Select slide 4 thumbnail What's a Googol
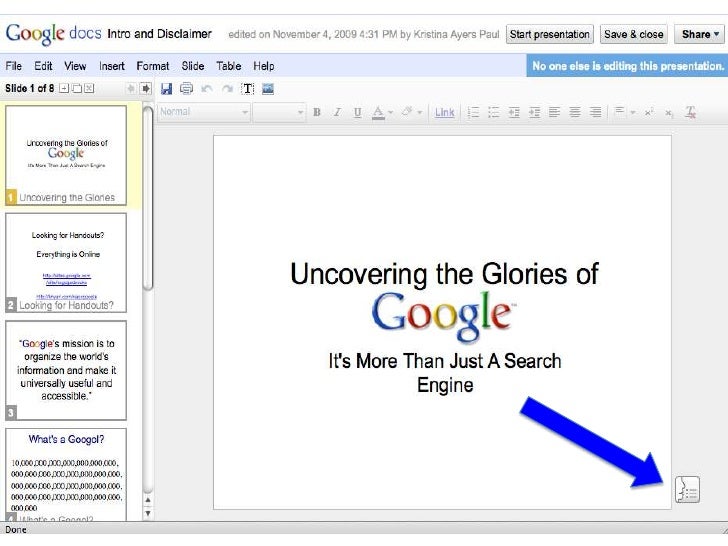This screenshot has height=546, width=728. click(66, 474)
